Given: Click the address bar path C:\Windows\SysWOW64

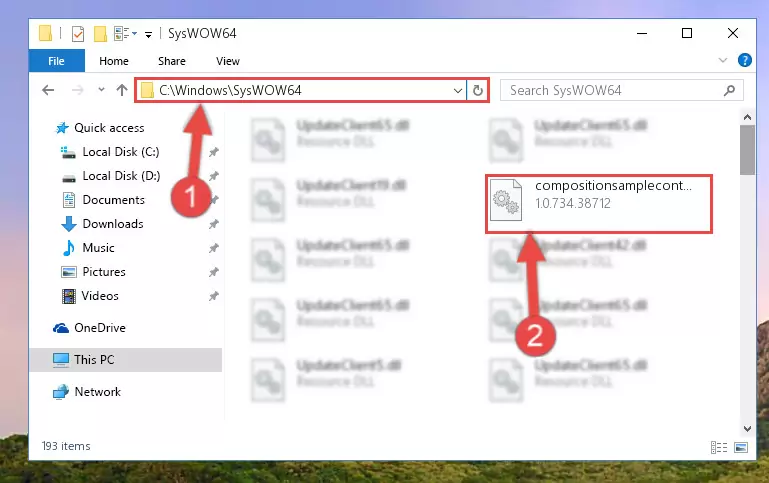Looking at the screenshot, I should point(230,90).
